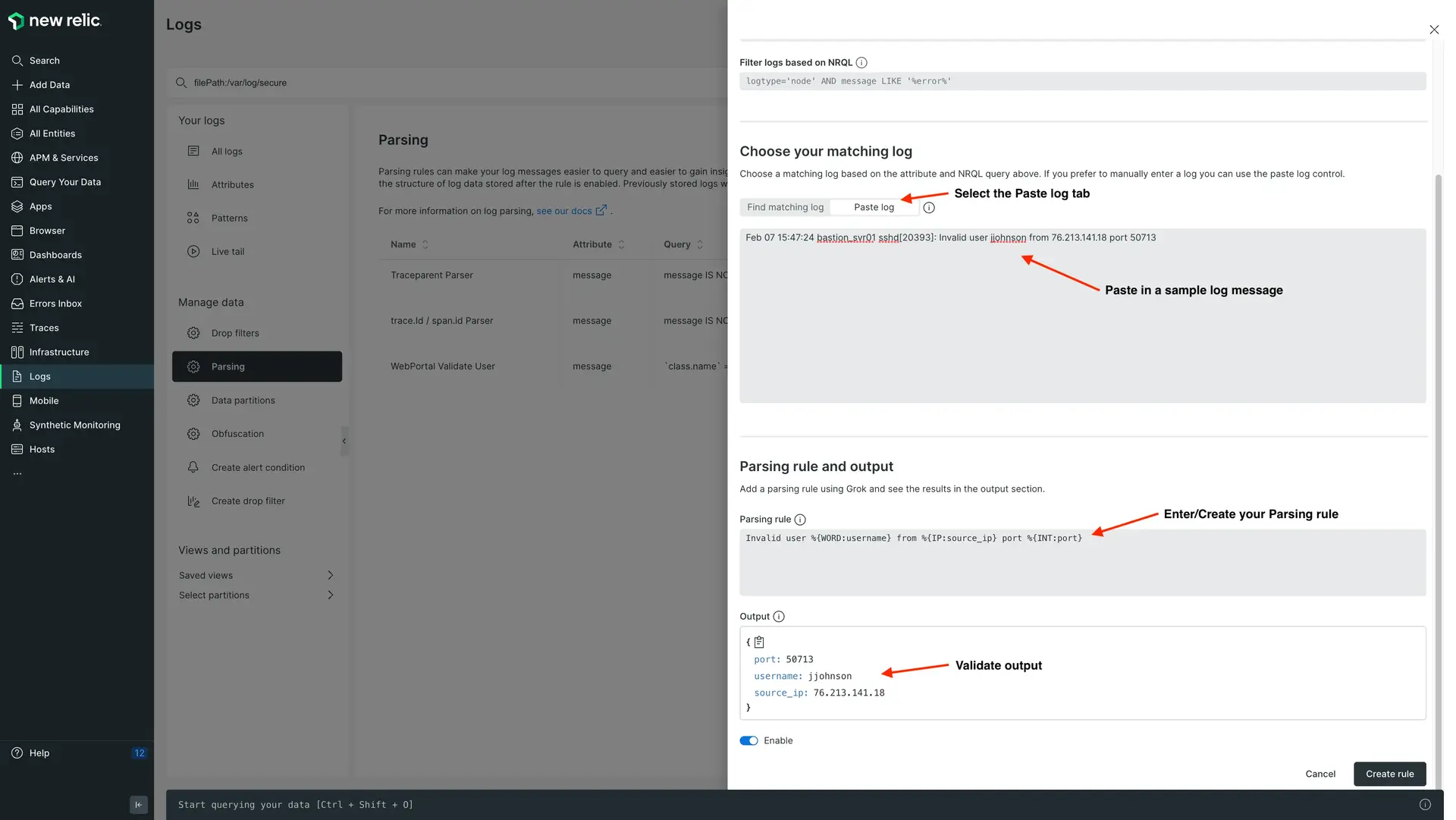Click the NRQL filter input field
The image size is (1456, 820).
pyautogui.click(x=1083, y=81)
